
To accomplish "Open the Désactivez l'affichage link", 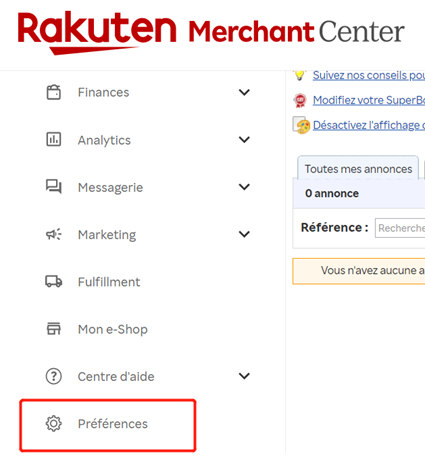I will tap(369, 125).
